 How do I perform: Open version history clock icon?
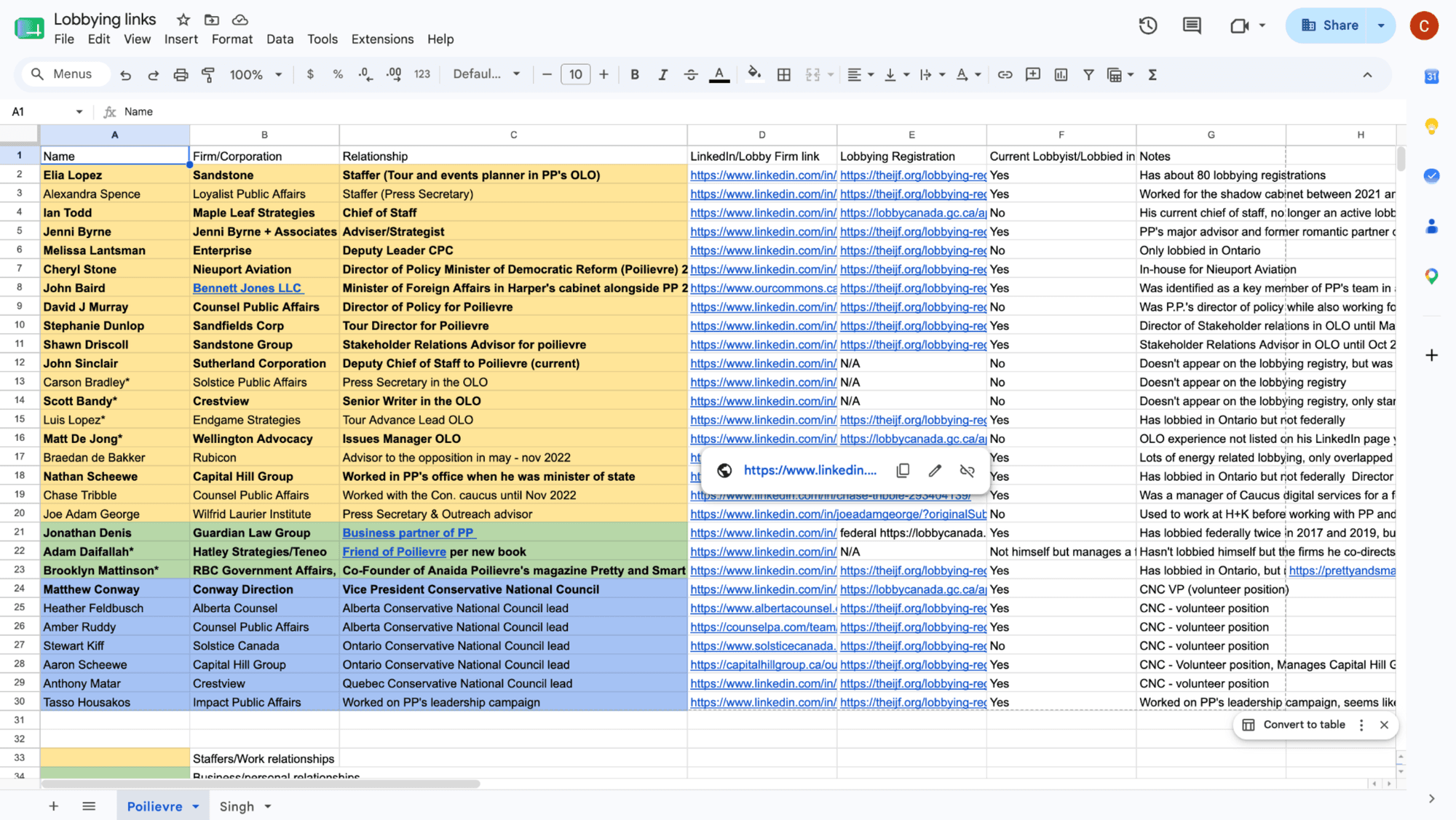pos(1148,25)
